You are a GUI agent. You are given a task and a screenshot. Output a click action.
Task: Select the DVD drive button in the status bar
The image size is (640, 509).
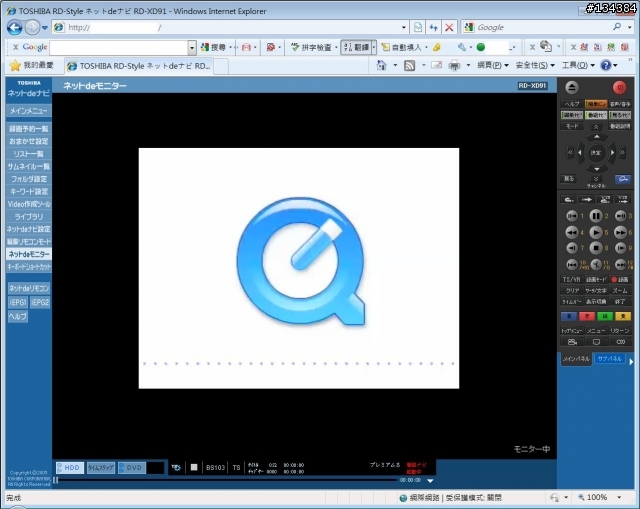[x=132, y=468]
